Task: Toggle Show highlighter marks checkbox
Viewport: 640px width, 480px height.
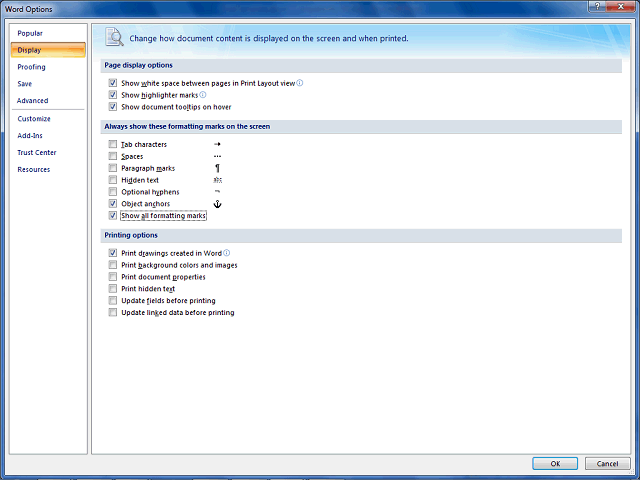Action: 113,95
